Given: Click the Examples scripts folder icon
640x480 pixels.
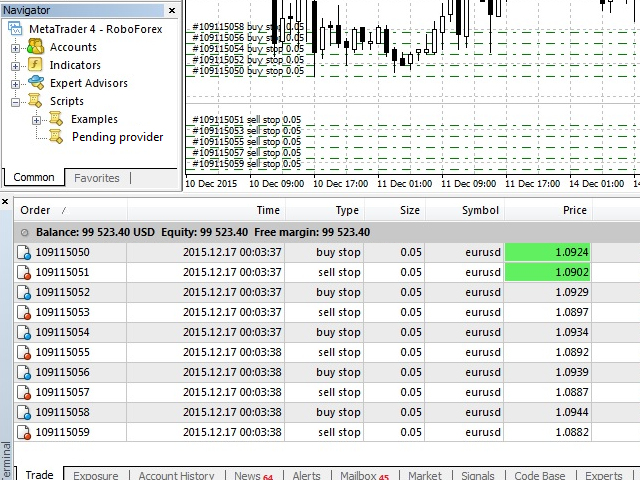Looking at the screenshot, I should click(56, 119).
